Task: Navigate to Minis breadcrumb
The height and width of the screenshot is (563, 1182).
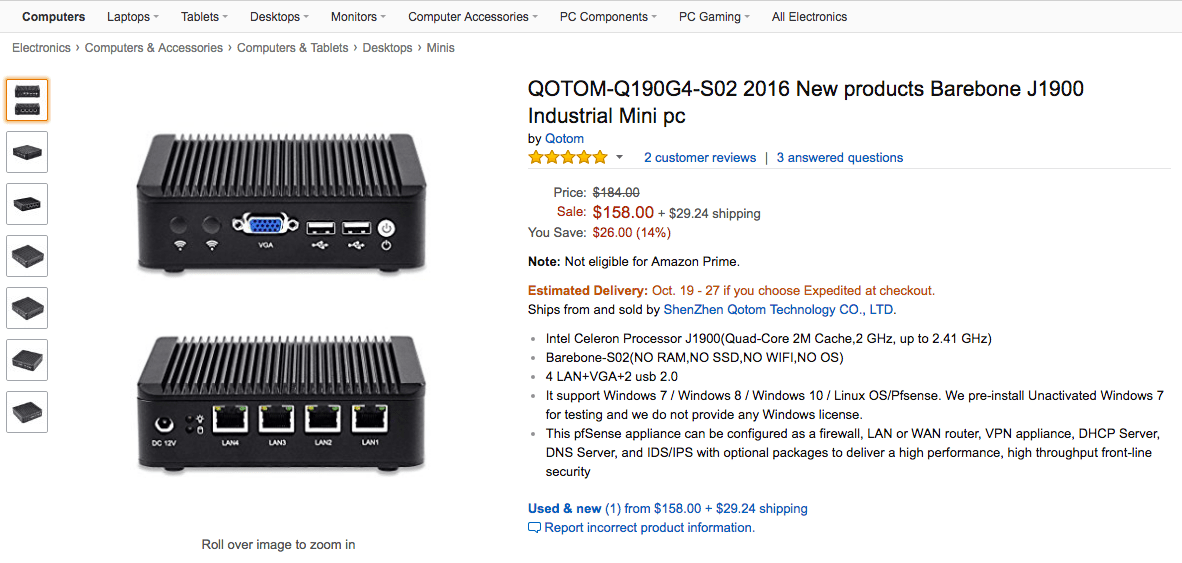Action: point(441,47)
